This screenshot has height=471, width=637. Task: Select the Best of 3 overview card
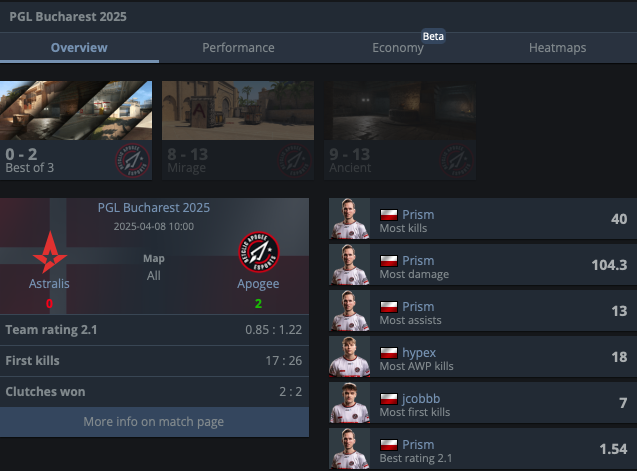(76, 130)
